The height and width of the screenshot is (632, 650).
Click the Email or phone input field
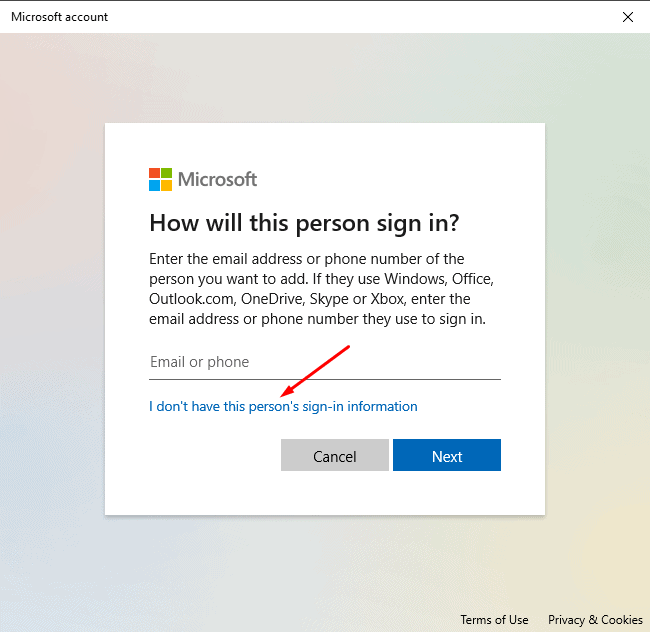325,362
